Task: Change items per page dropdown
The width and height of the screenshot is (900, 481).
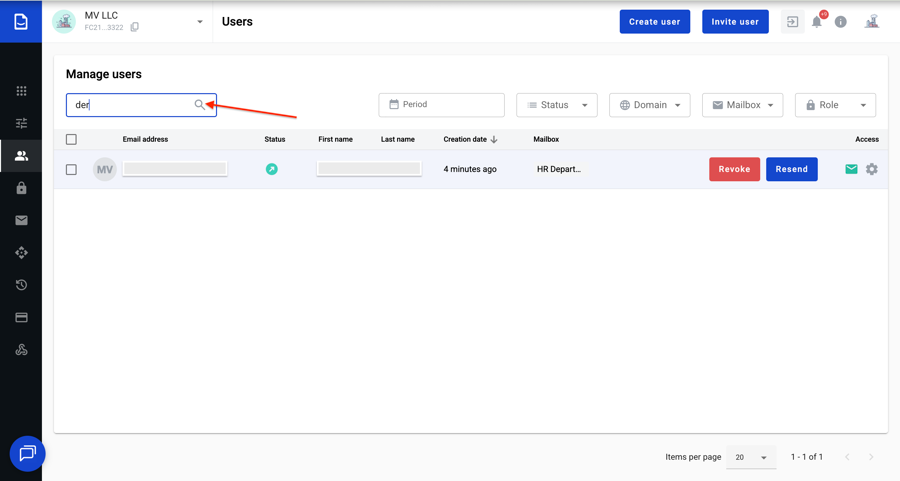Action: (751, 457)
